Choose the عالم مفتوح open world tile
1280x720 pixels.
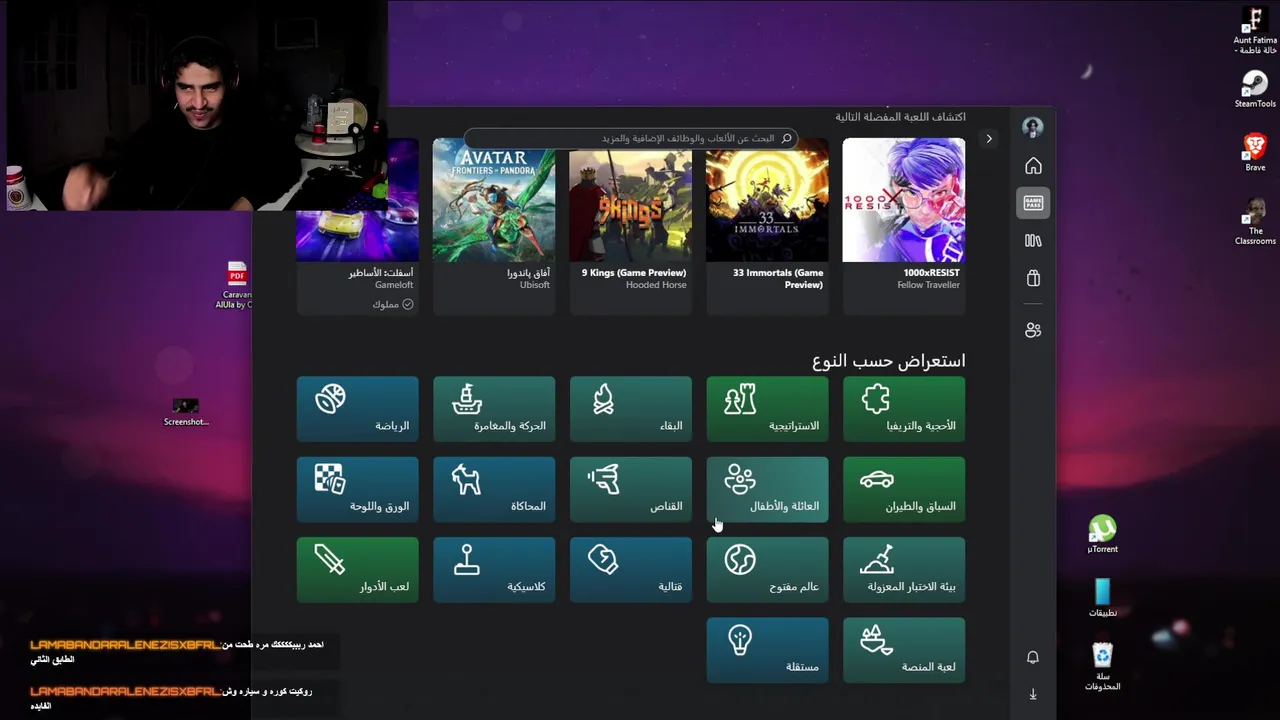point(767,570)
